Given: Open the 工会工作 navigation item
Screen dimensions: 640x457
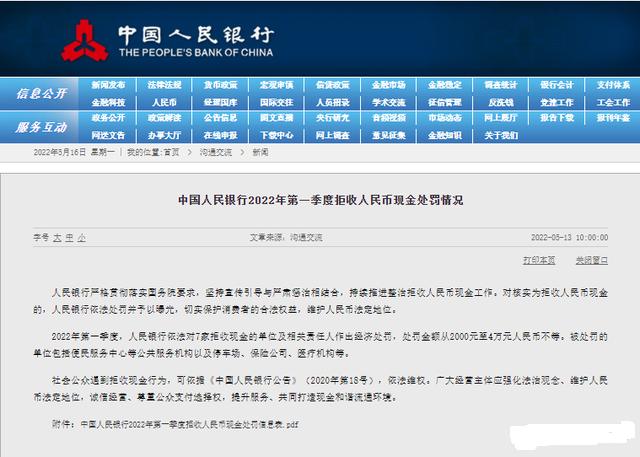Looking at the screenshot, I should (613, 102).
